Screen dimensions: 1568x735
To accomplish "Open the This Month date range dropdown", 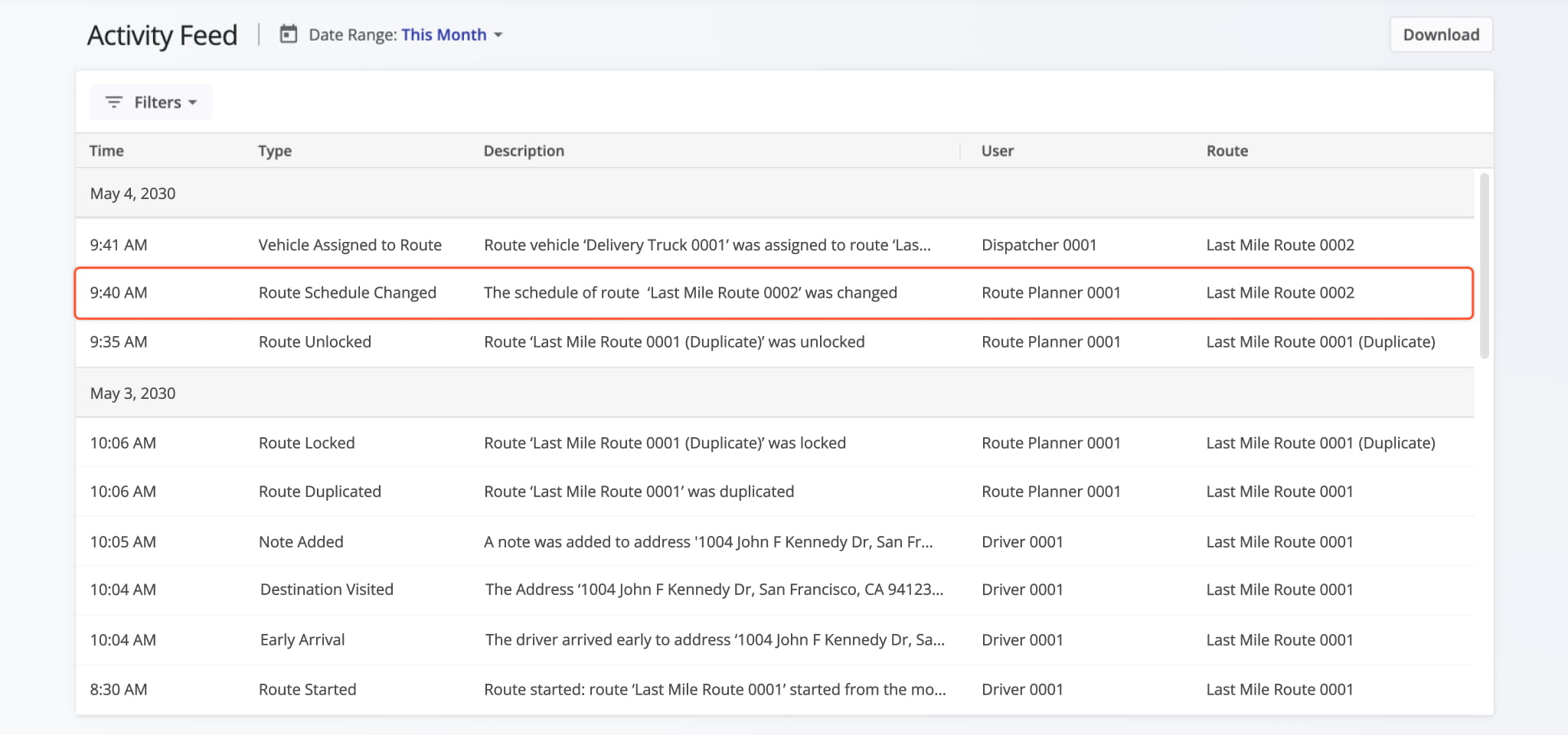I will click(452, 34).
